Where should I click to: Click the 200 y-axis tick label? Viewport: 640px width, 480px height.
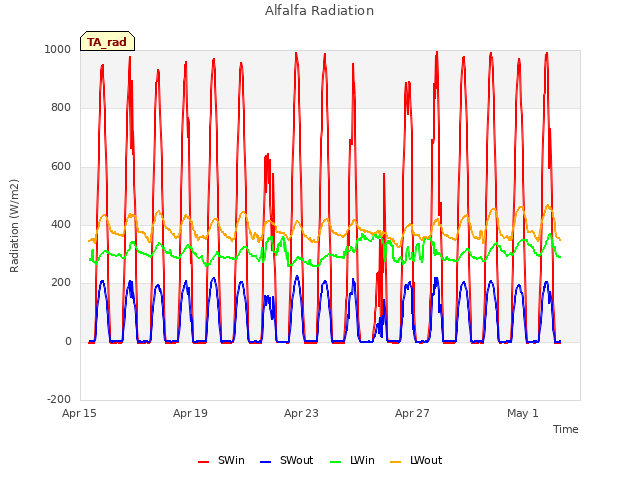[x=61, y=282]
